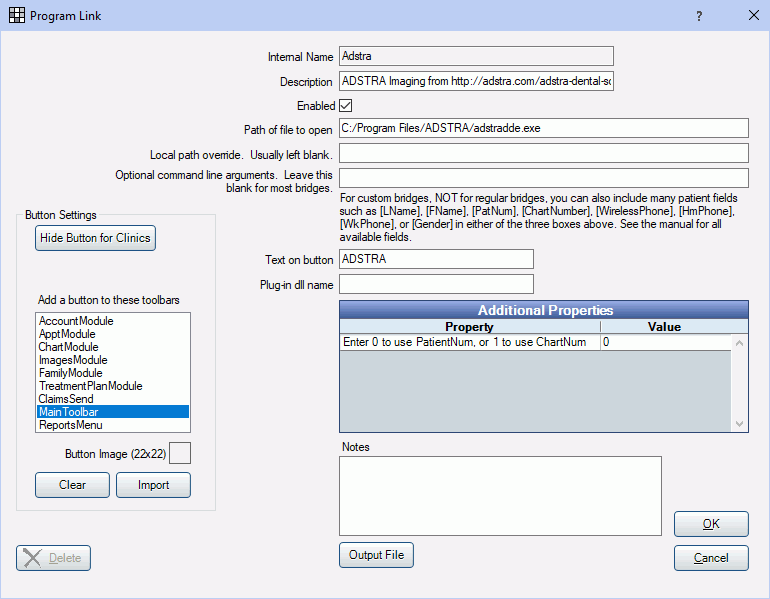Click the properties grid scroll up arrow

click(x=740, y=343)
